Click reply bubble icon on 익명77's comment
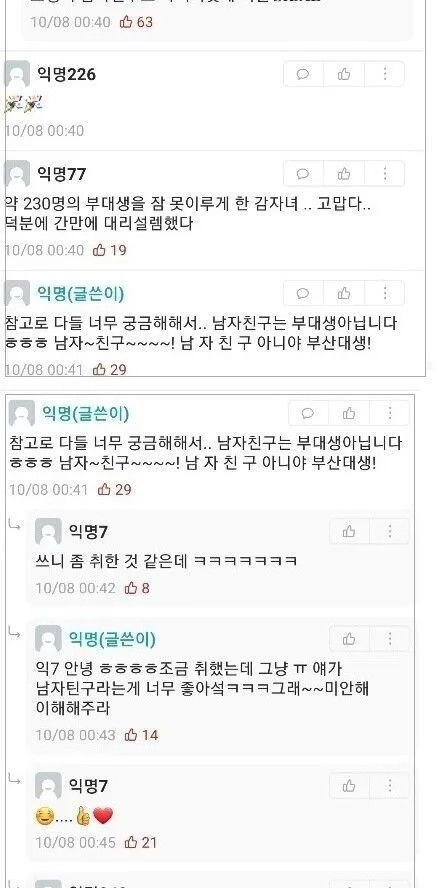The width and height of the screenshot is (444, 888). pyautogui.click(x=303, y=173)
